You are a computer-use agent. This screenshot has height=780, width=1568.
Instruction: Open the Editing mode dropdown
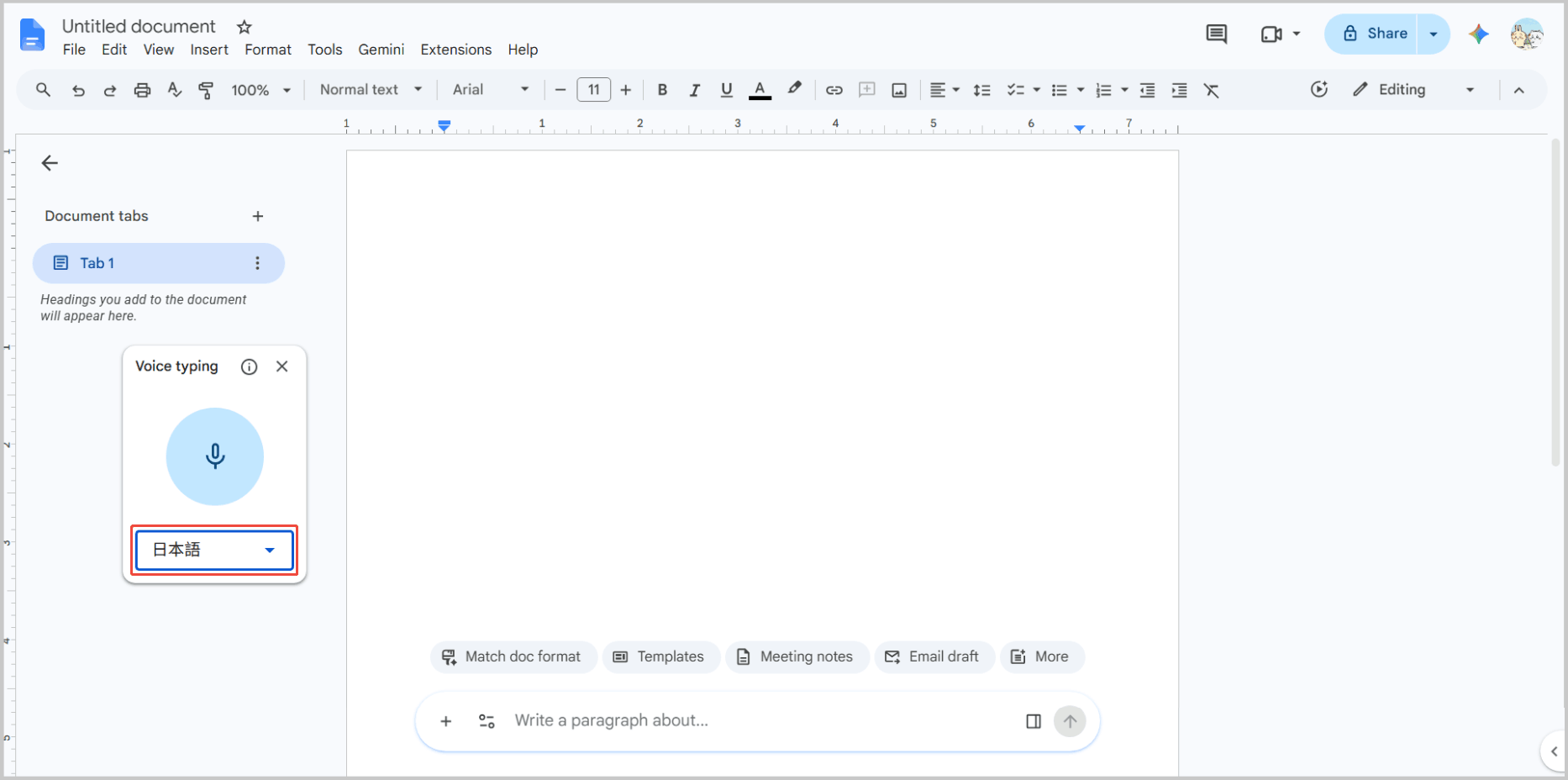pos(1414,89)
